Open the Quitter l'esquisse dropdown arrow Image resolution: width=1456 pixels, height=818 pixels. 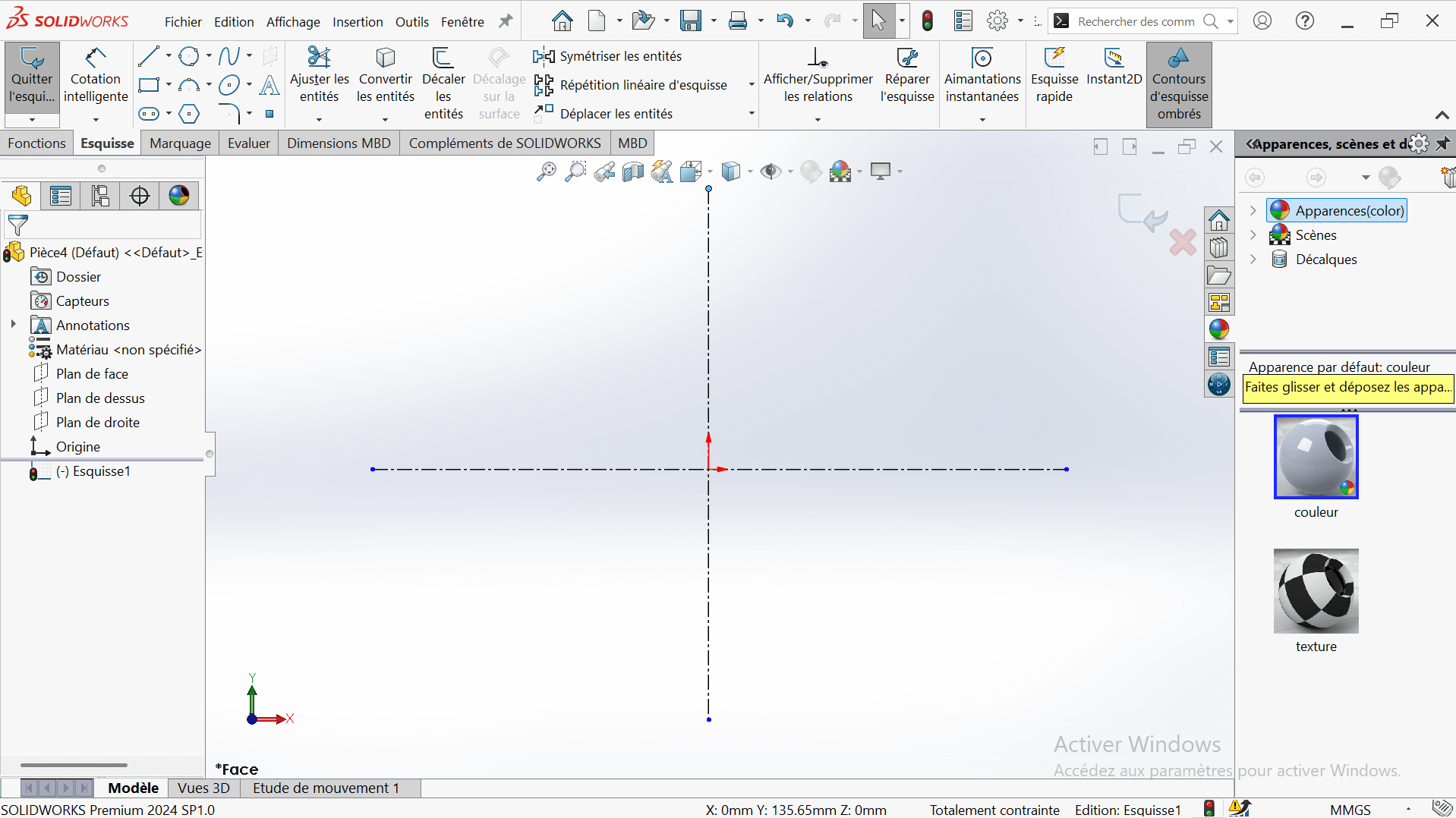point(32,119)
